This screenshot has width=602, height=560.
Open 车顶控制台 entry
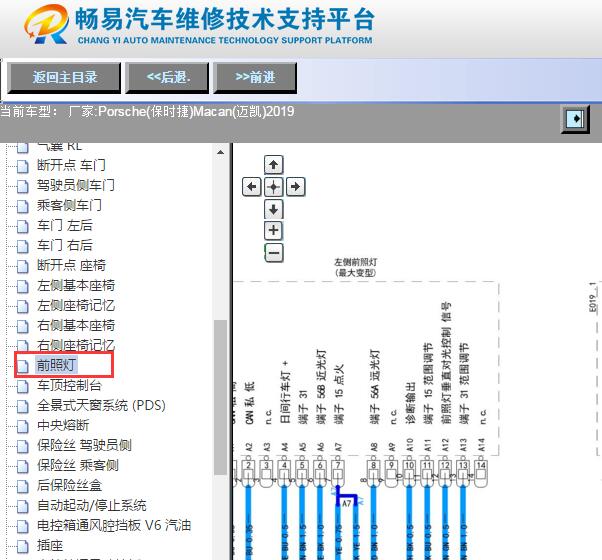tap(69, 385)
